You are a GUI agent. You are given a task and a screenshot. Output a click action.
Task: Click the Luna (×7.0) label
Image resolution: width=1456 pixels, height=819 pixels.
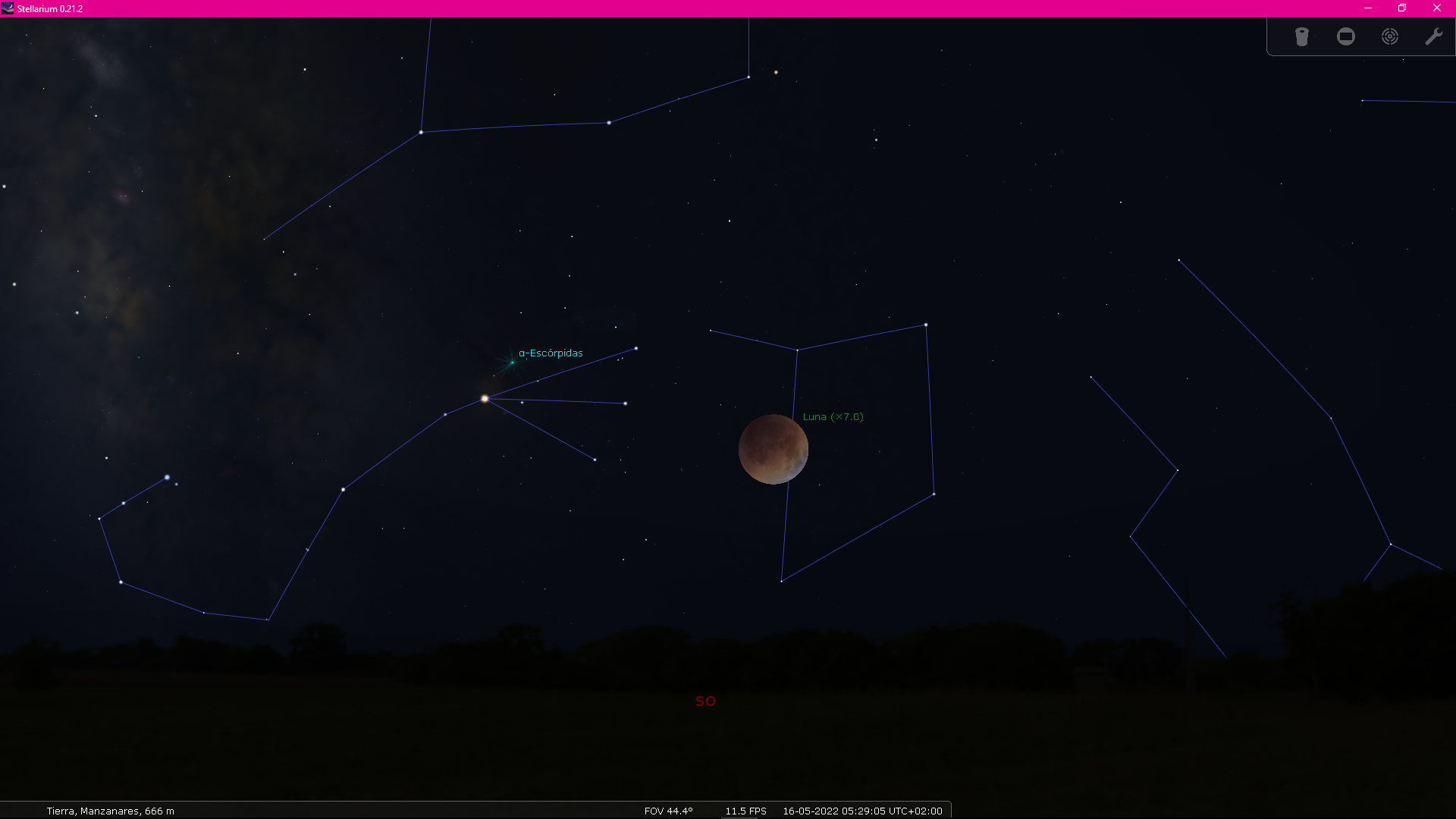833,416
